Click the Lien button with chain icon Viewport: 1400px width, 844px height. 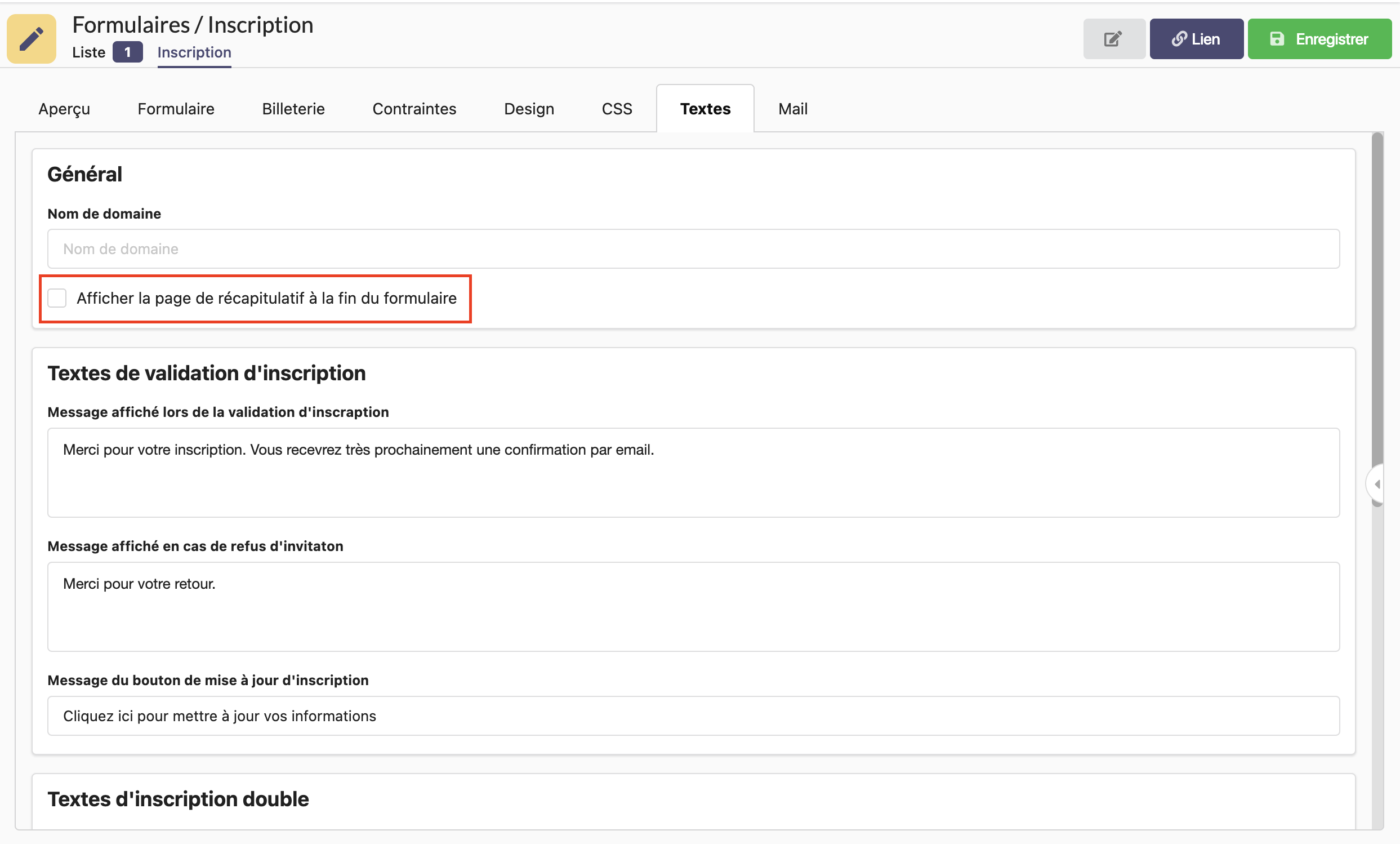[1196, 39]
